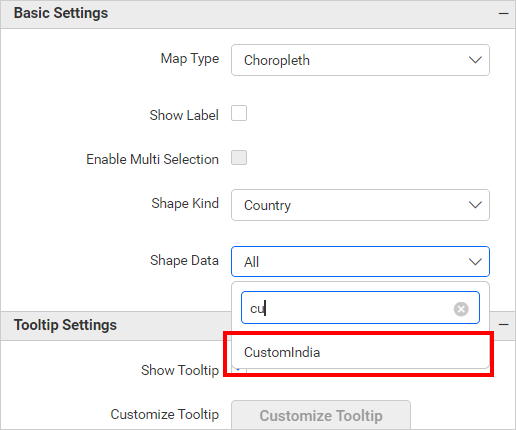This screenshot has height=430, width=516.
Task: Close the Shape Data box showing All
Action: tap(360, 262)
